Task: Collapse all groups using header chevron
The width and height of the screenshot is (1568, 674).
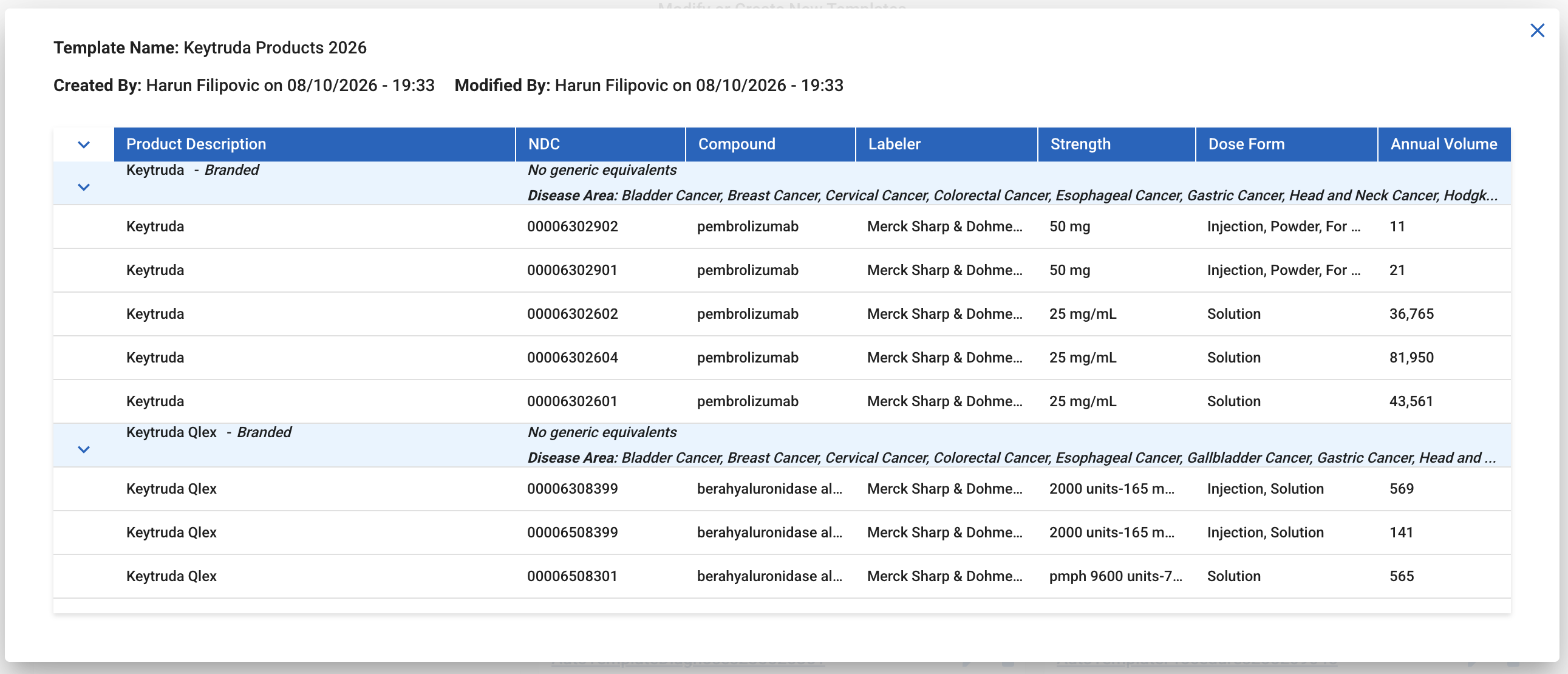Action: (84, 145)
